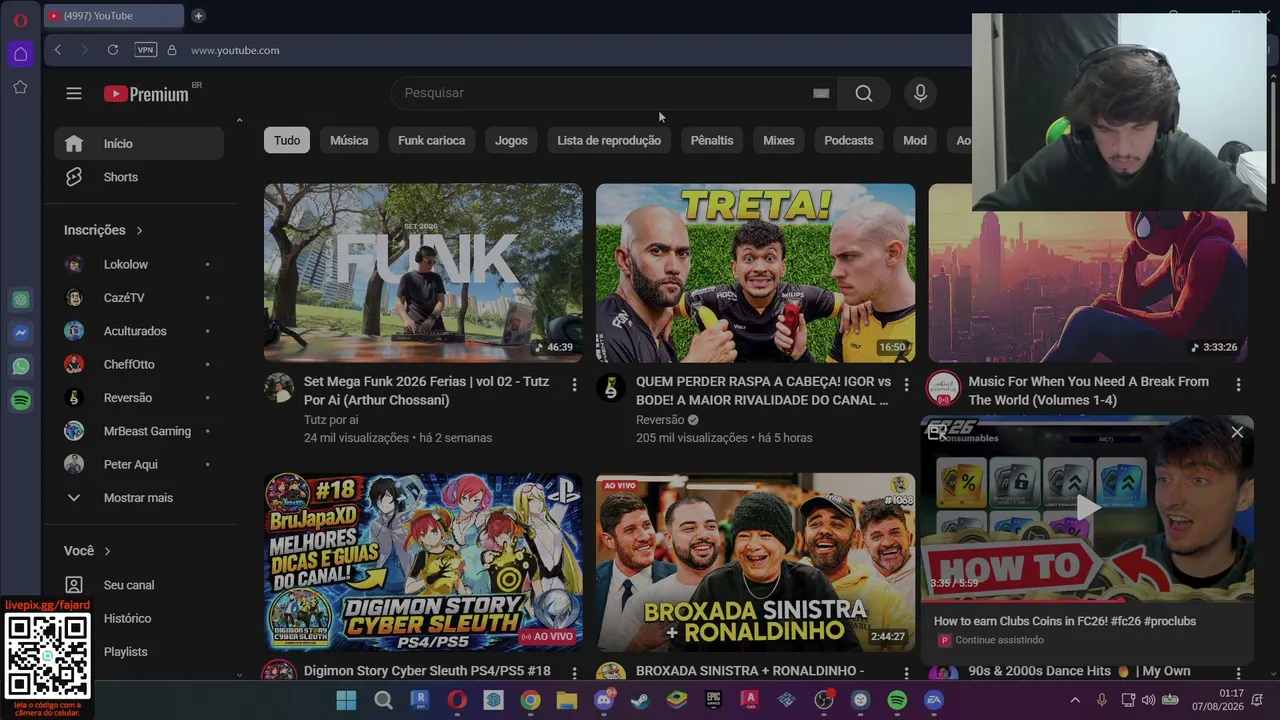Open Reversão channel avatar beside video title
The image size is (1280, 720).
pos(611,388)
